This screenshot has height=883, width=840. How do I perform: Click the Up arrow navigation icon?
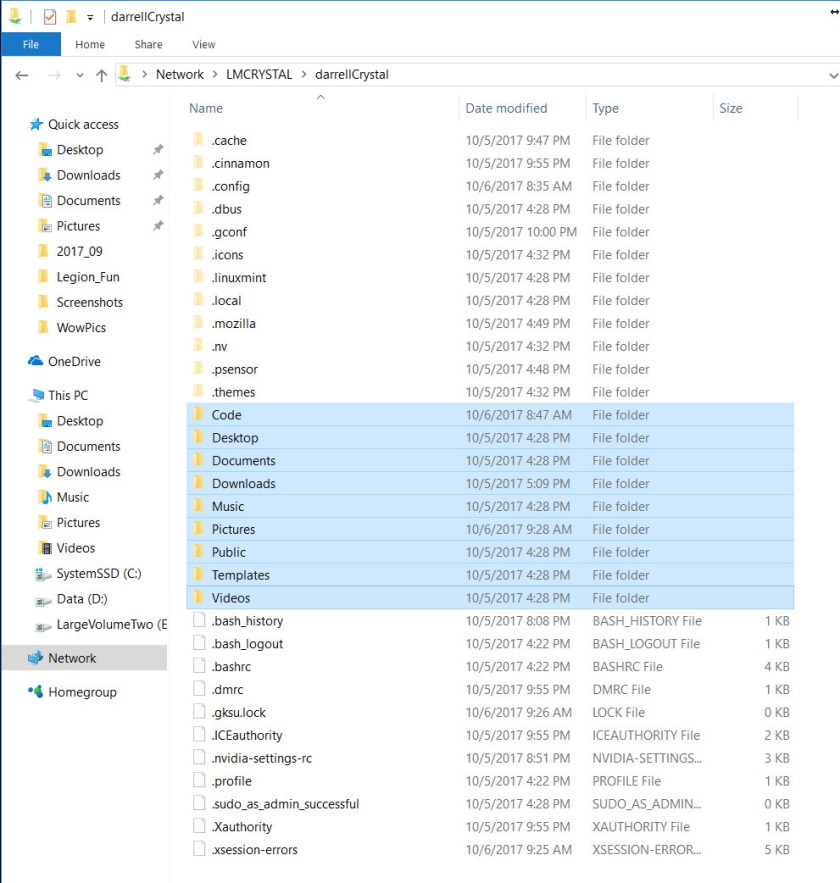tap(101, 75)
